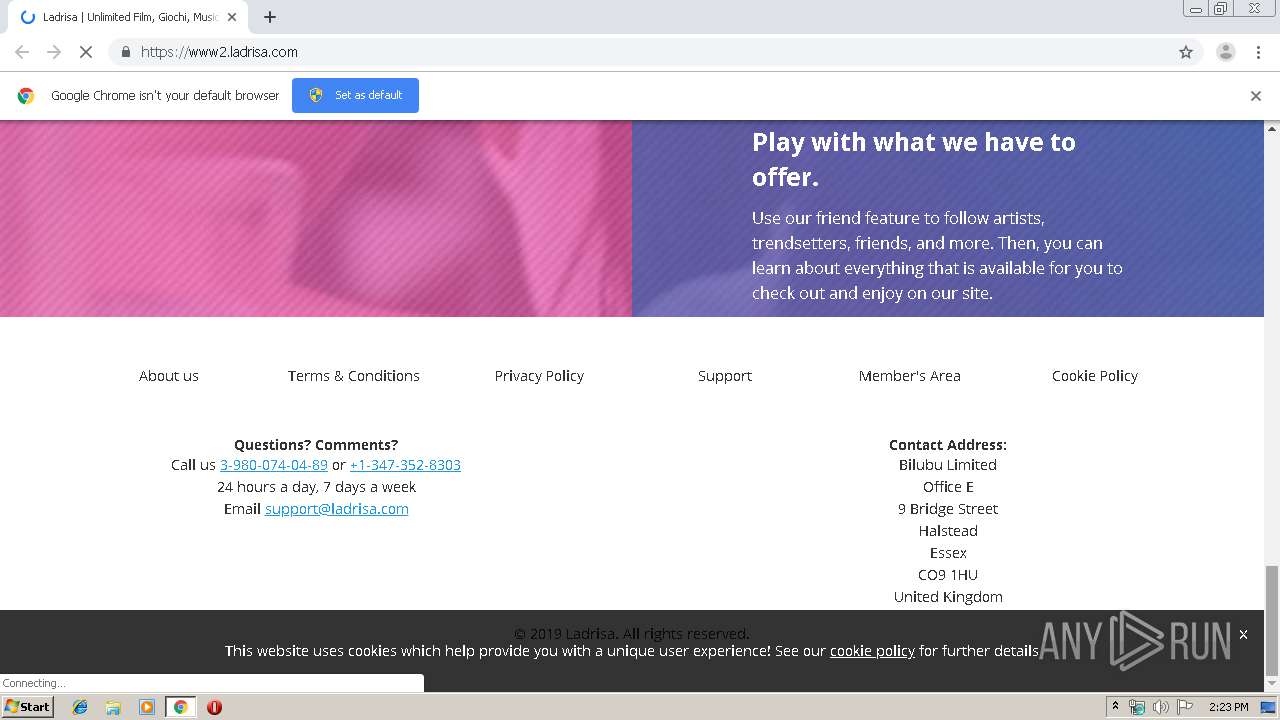Show hidden system tray icons
Screen dimensions: 1280x720
point(1115,707)
